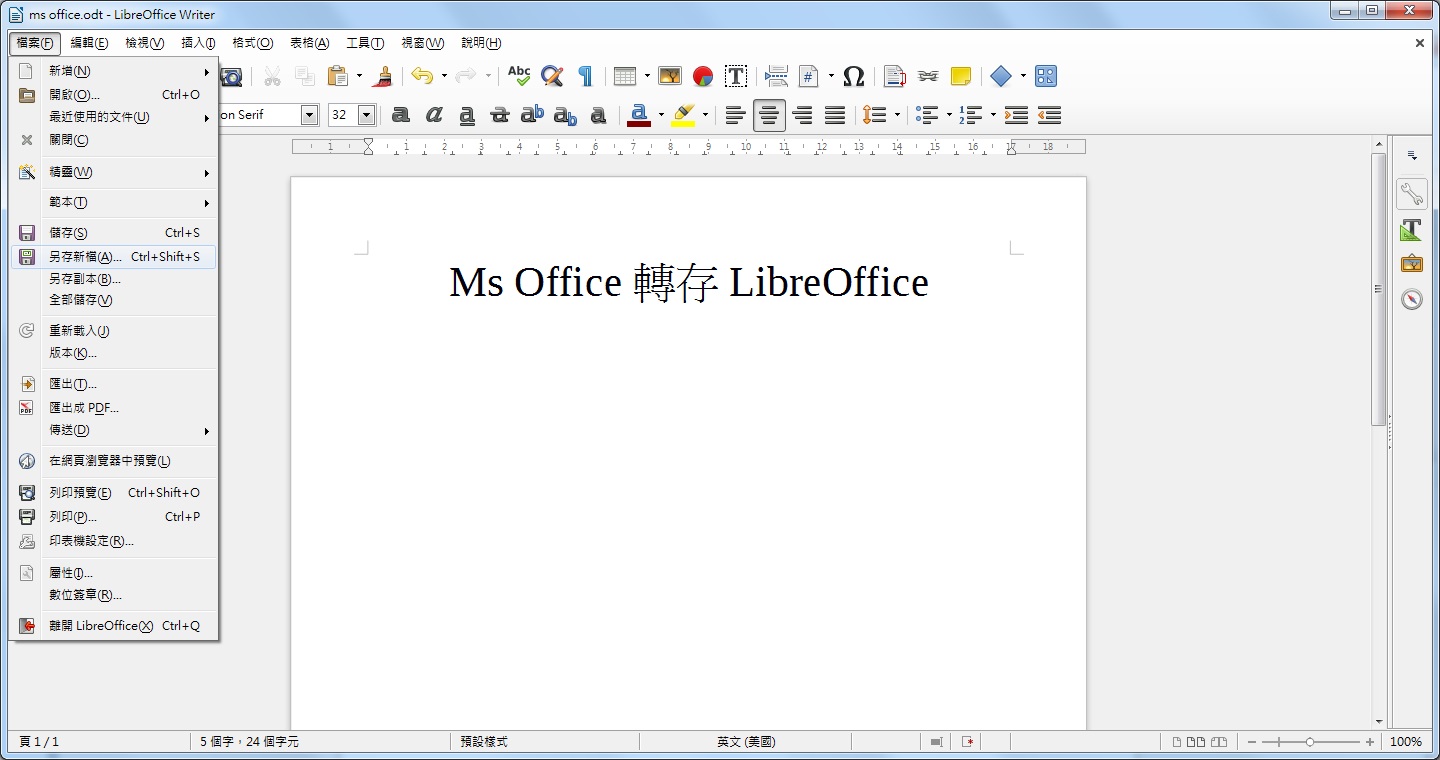Image resolution: width=1440 pixels, height=760 pixels.
Task: Open the Navigator compass icon in sidebar
Action: 1411,299
